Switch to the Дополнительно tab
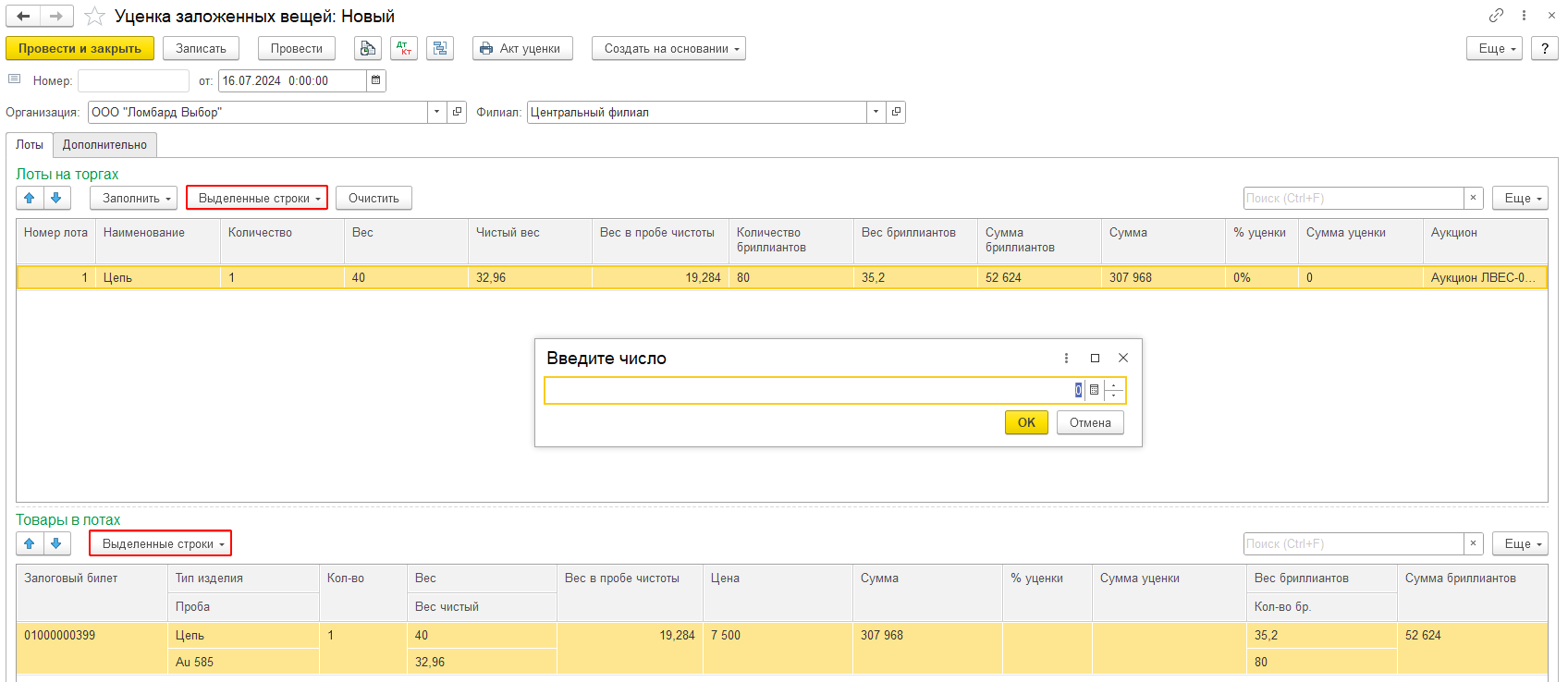 104,144
